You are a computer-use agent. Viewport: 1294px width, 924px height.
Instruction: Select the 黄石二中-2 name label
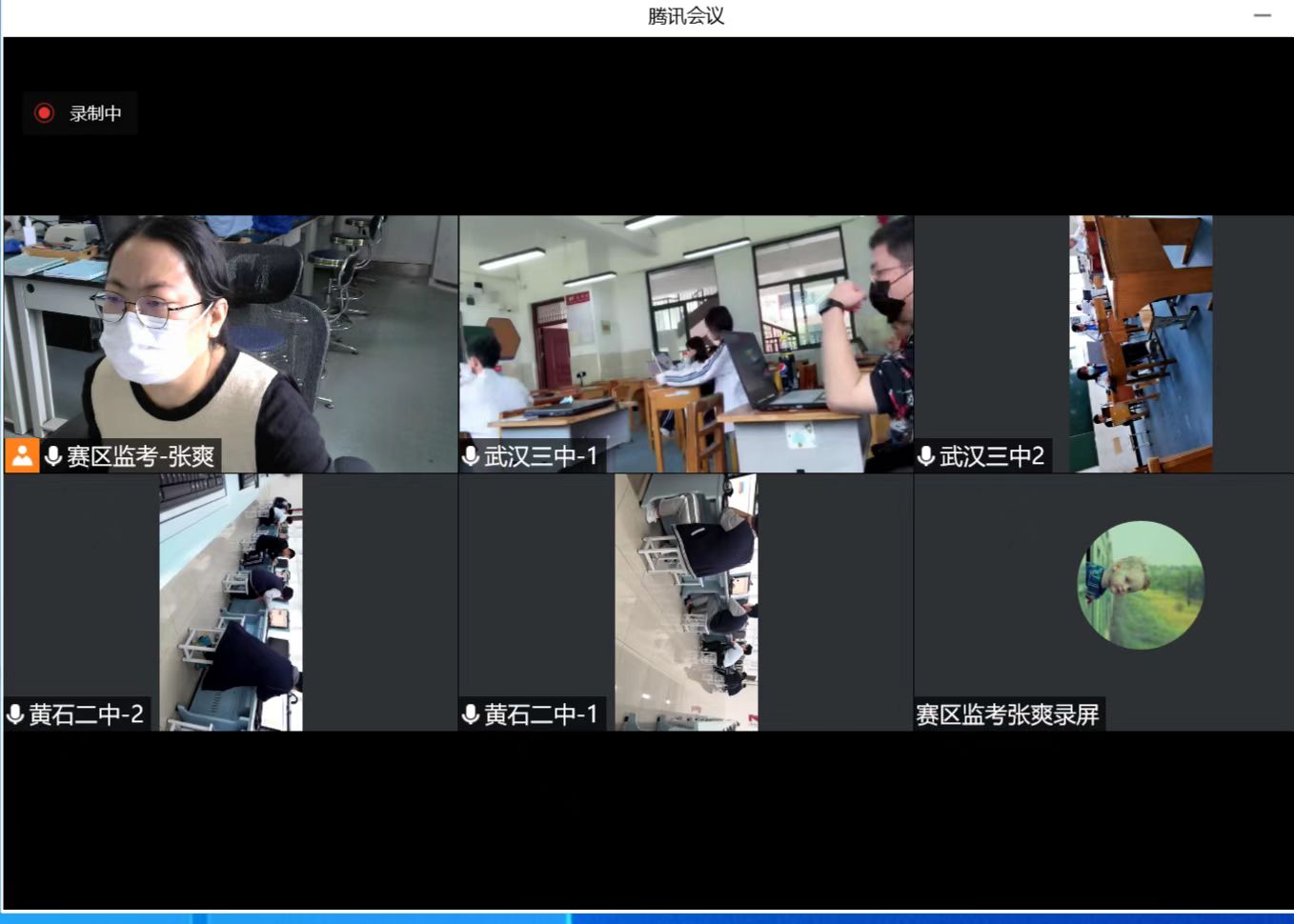(x=86, y=714)
